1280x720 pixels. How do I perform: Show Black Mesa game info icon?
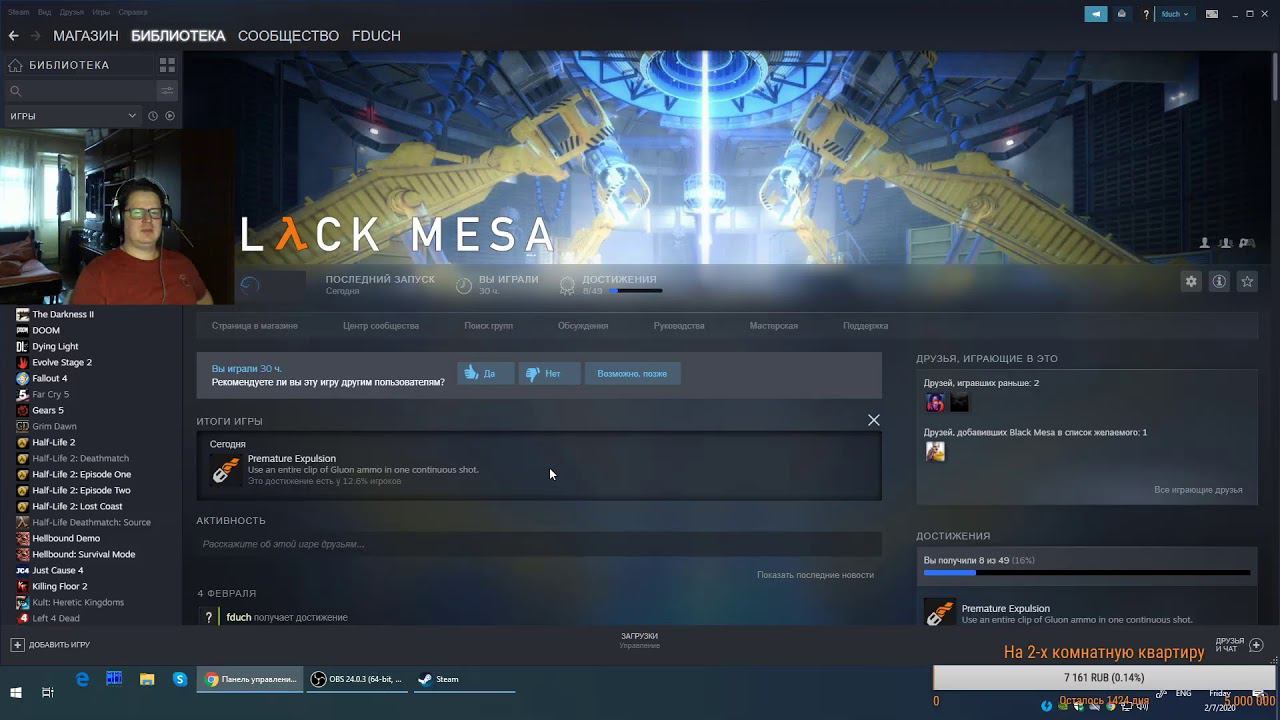coord(1219,282)
